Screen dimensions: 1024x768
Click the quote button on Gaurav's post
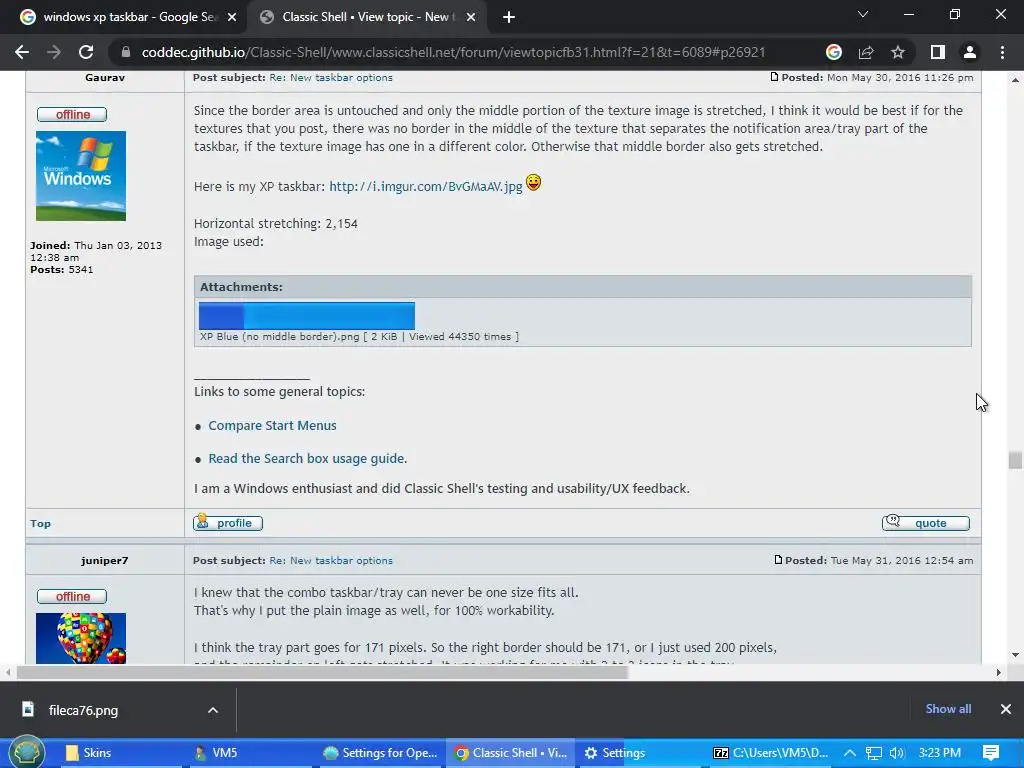point(925,523)
